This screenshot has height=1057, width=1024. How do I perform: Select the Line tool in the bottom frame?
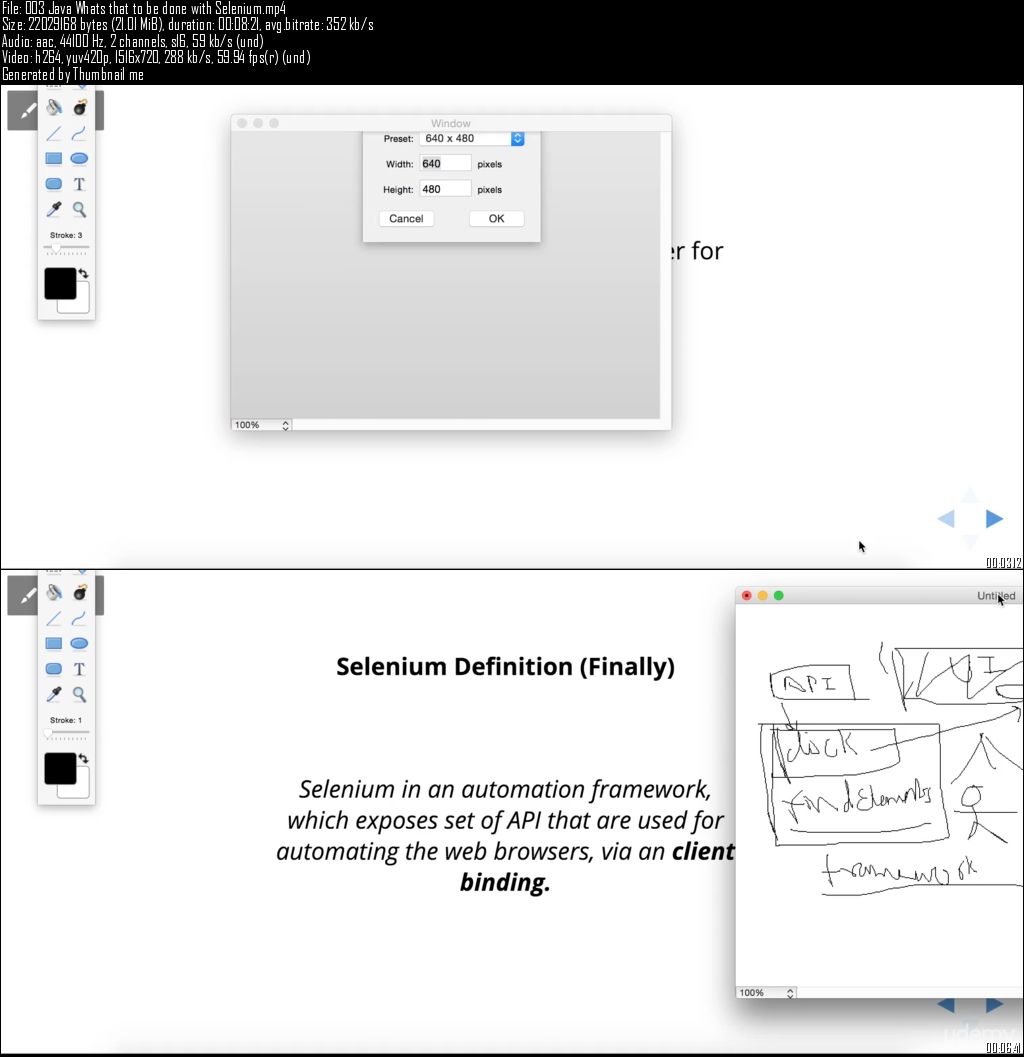point(54,618)
